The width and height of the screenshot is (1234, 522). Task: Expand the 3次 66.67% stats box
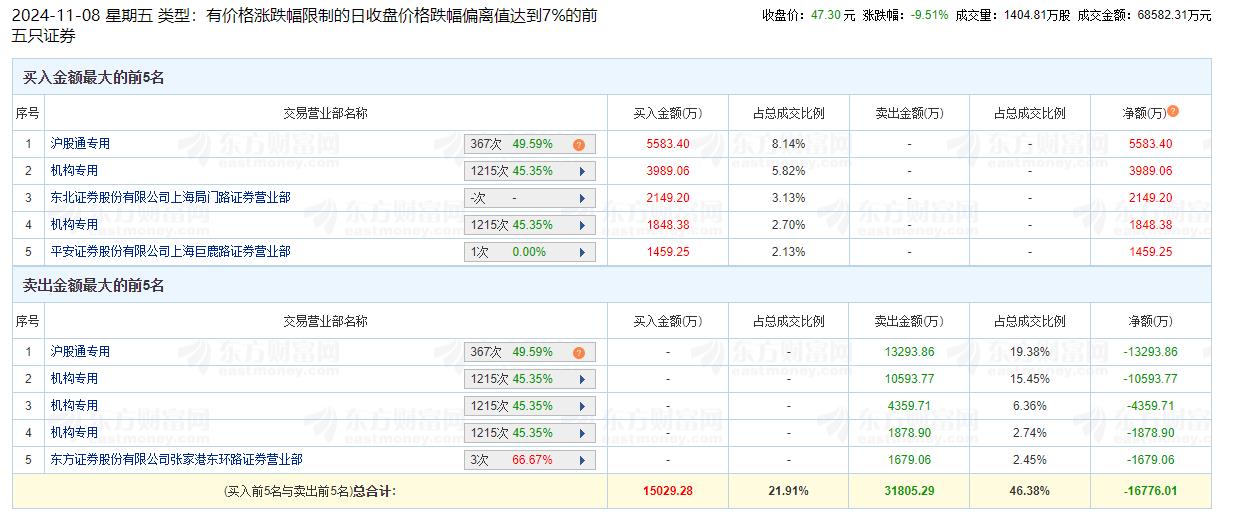tap(529, 460)
